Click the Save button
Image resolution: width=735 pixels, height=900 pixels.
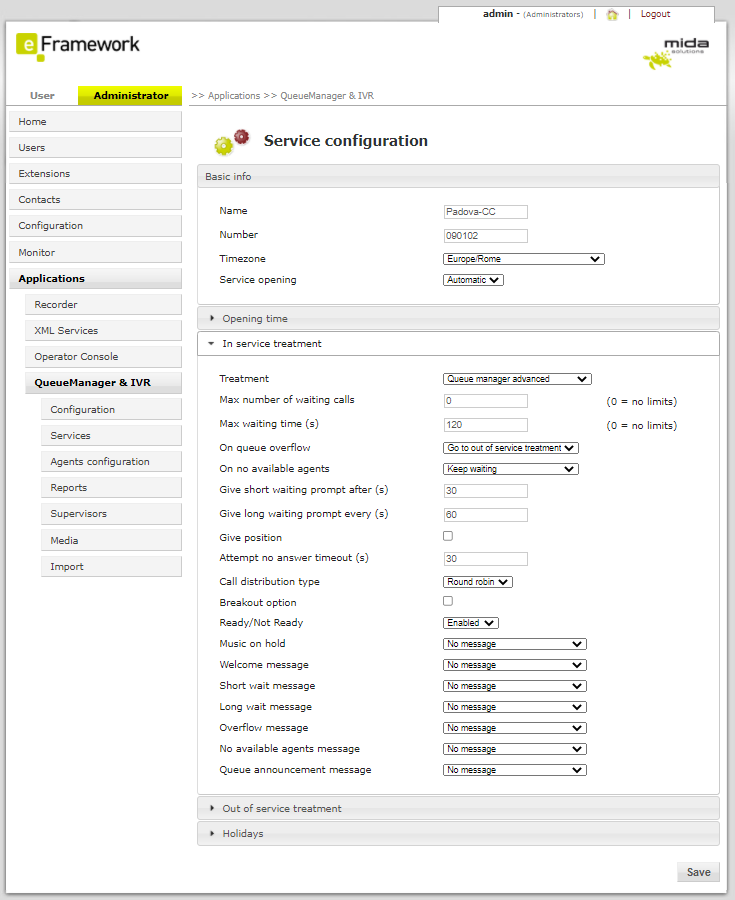point(698,872)
